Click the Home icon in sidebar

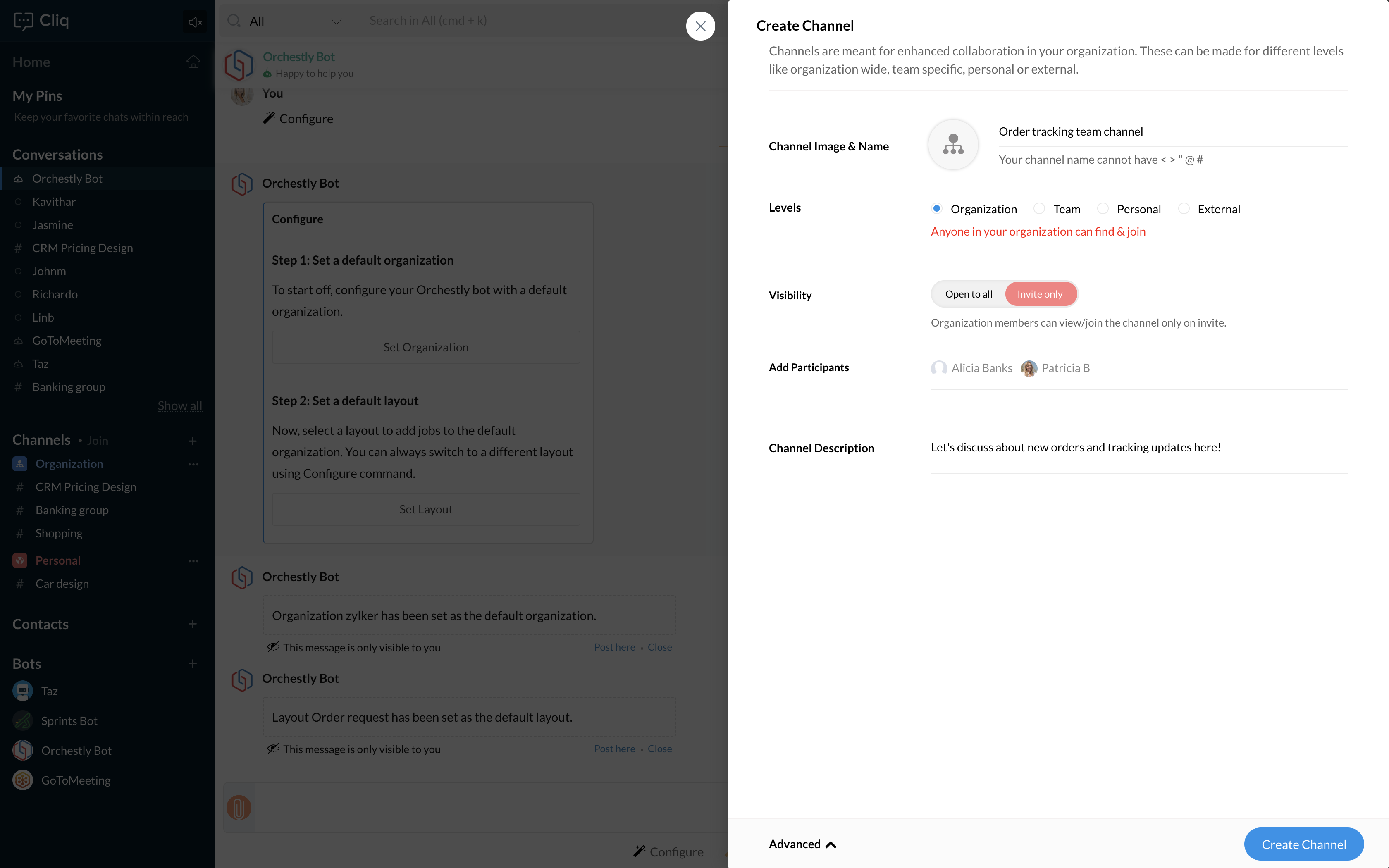[x=193, y=62]
